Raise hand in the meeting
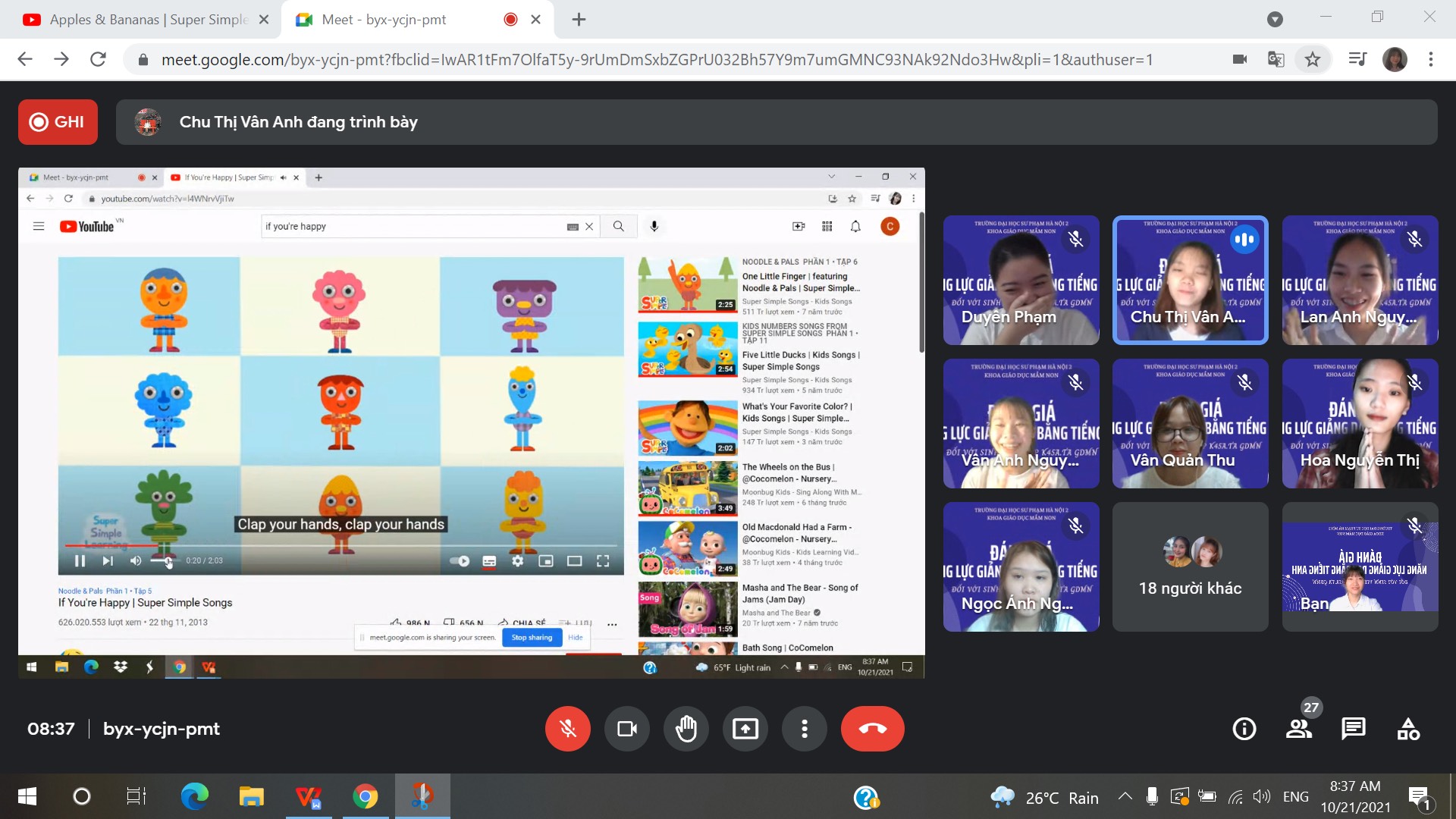Viewport: 1456px width, 819px height. click(x=686, y=729)
